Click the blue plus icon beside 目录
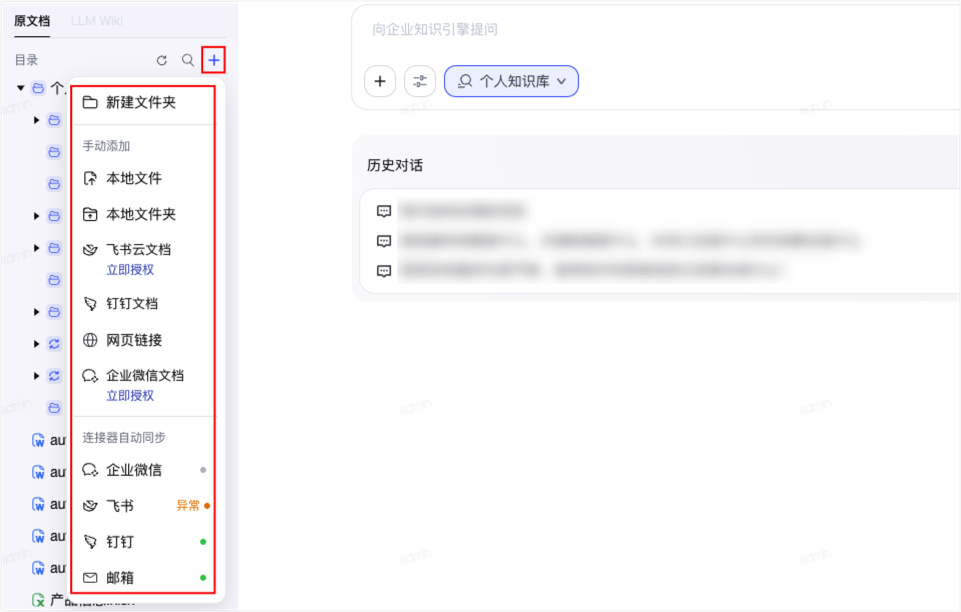The image size is (961, 612). pos(213,60)
